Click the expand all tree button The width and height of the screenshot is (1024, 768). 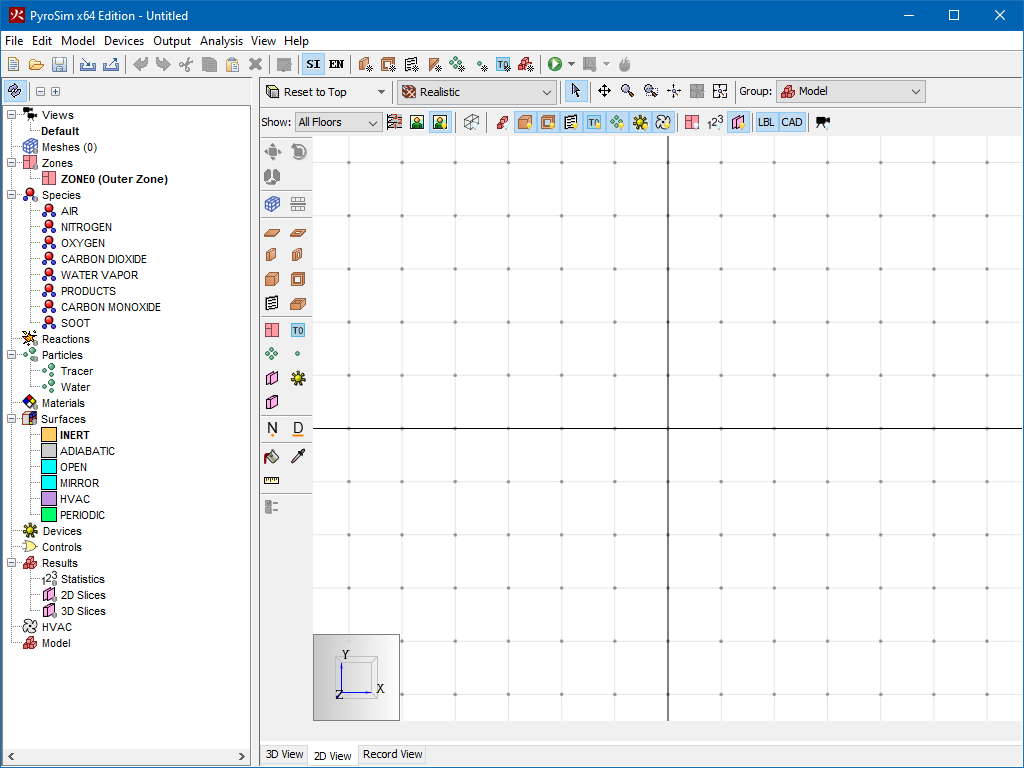pos(56,91)
